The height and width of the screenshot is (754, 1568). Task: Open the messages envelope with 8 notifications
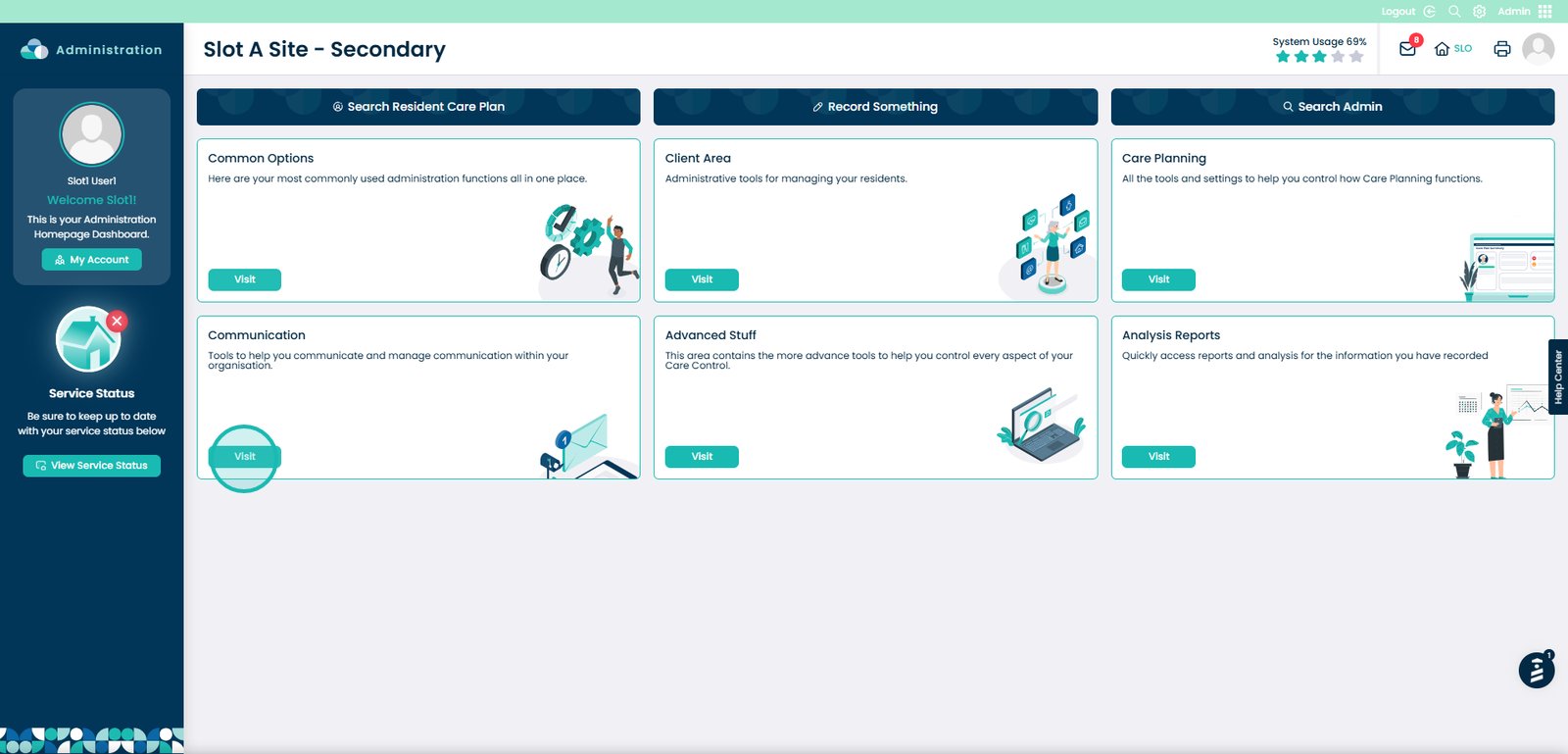[x=1408, y=48]
